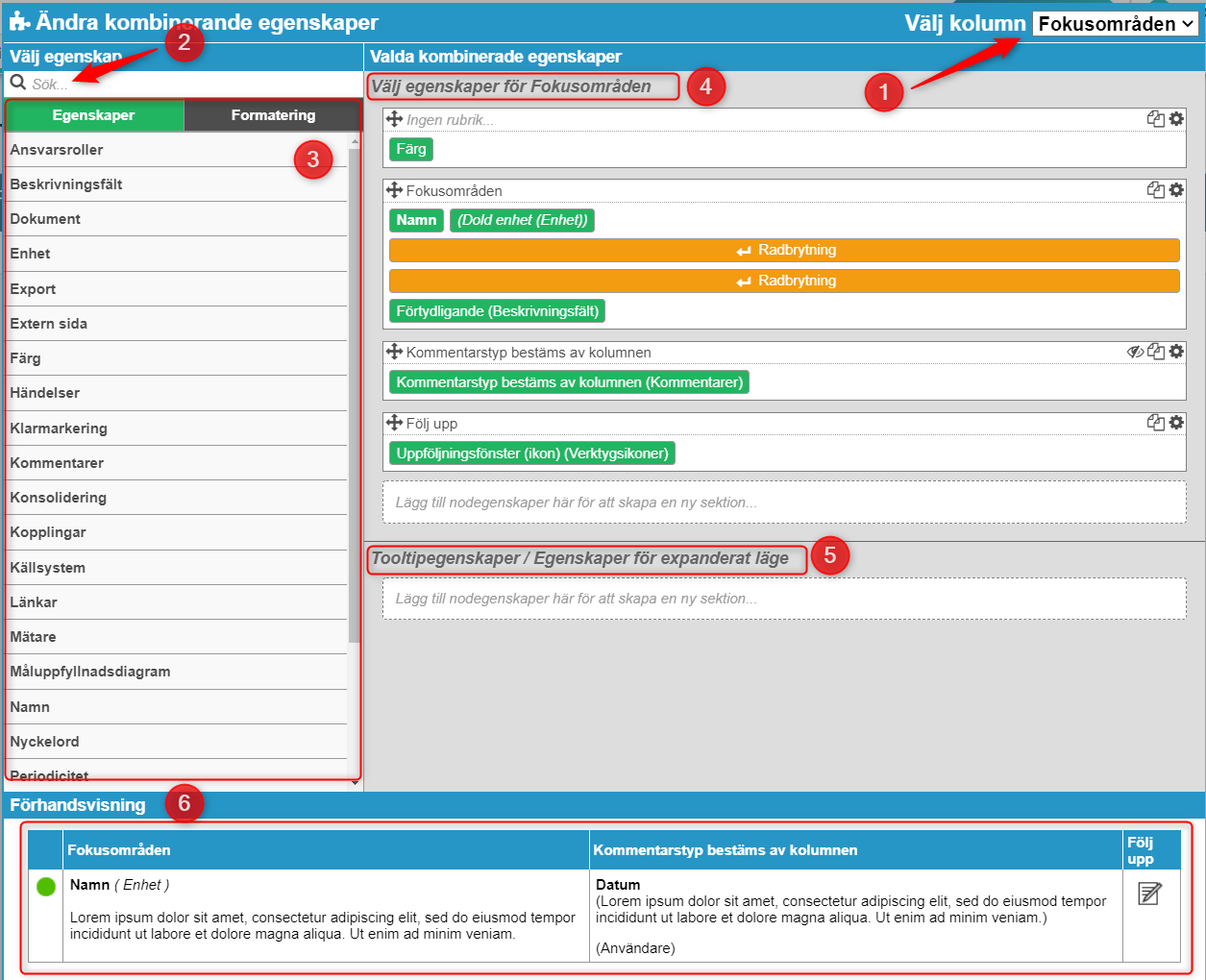
Task: Select Klarmarkering in property list
Action: tap(177, 429)
